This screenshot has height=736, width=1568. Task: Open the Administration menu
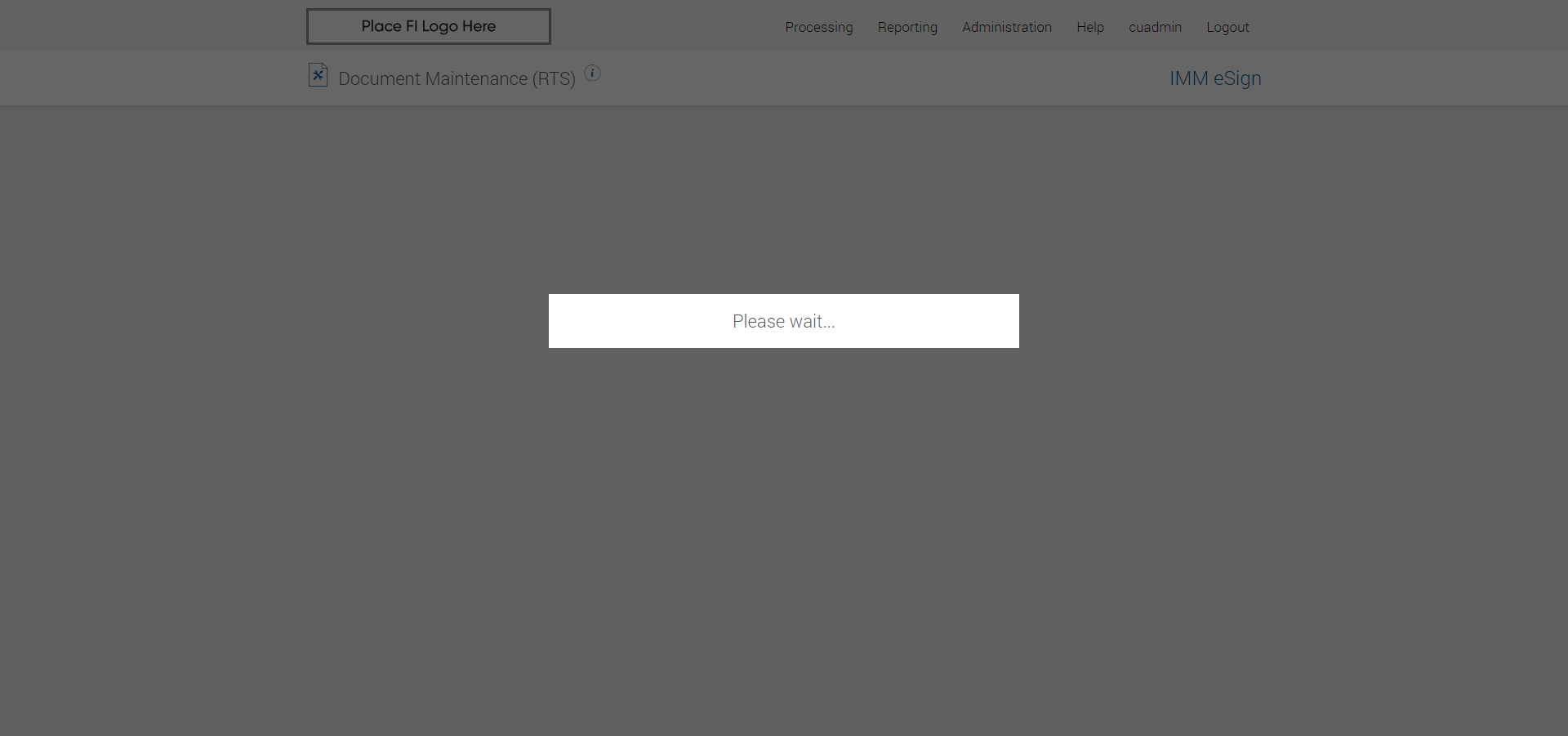pyautogui.click(x=1007, y=27)
